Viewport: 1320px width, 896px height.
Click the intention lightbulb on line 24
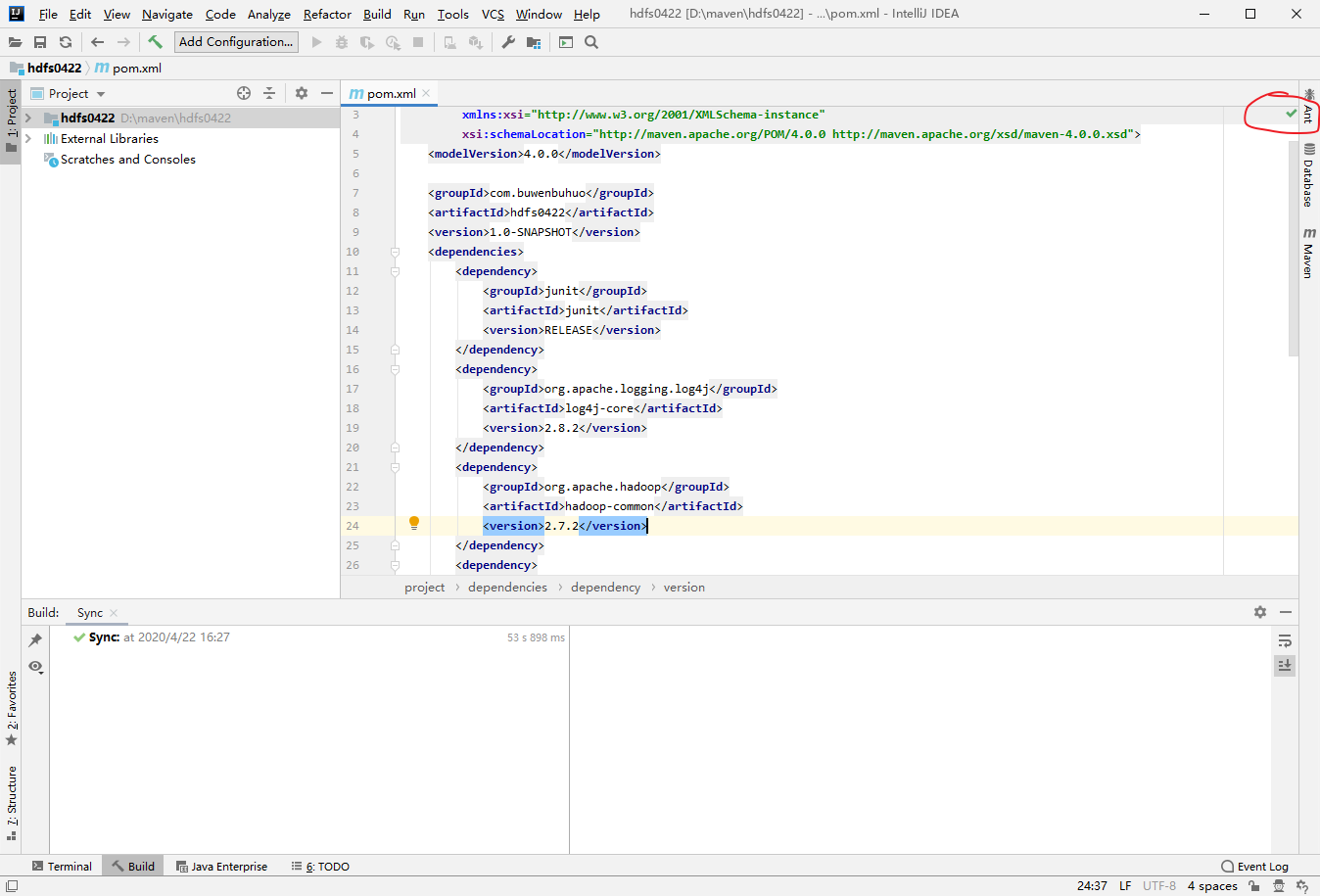pyautogui.click(x=414, y=524)
